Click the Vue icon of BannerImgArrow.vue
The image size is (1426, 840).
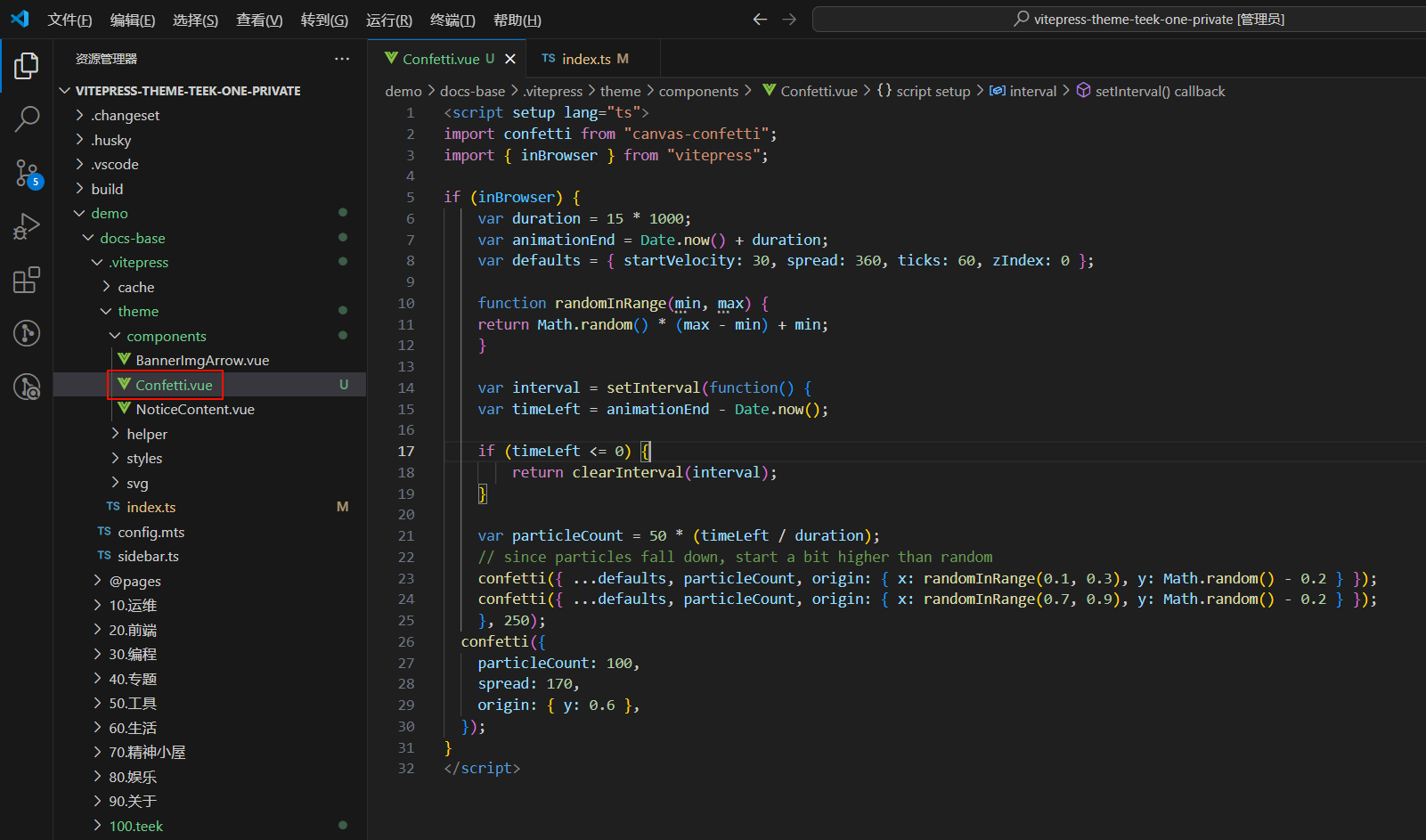pos(125,360)
